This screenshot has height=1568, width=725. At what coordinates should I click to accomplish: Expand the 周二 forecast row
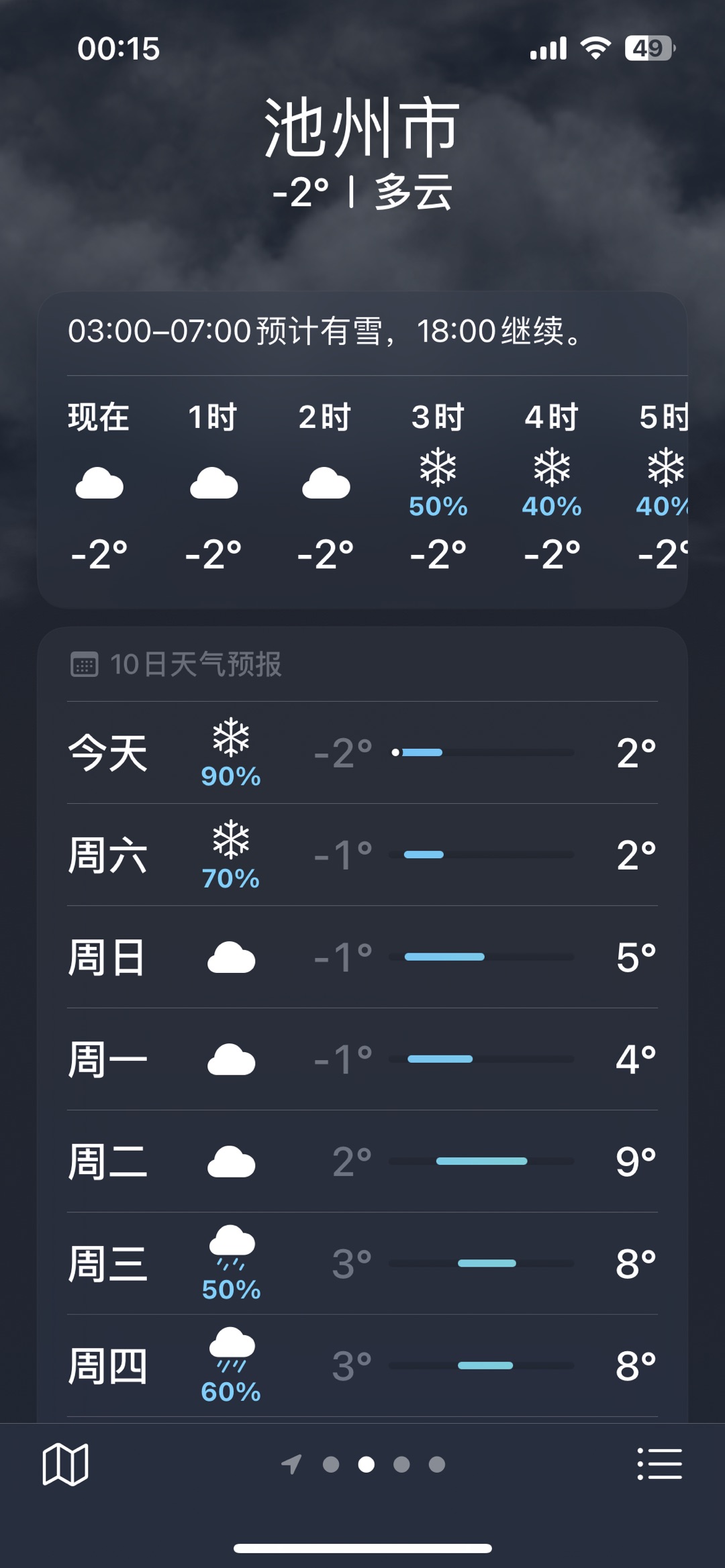coord(362,1161)
